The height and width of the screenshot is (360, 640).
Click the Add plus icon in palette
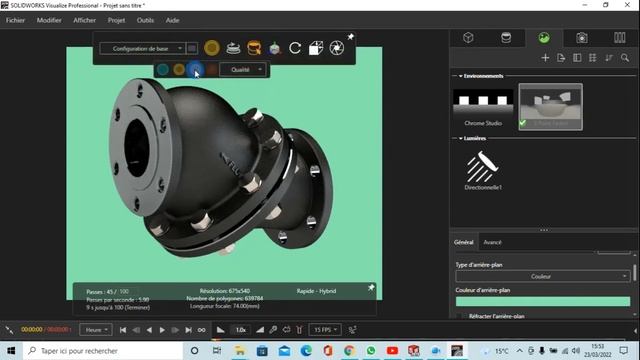[545, 58]
